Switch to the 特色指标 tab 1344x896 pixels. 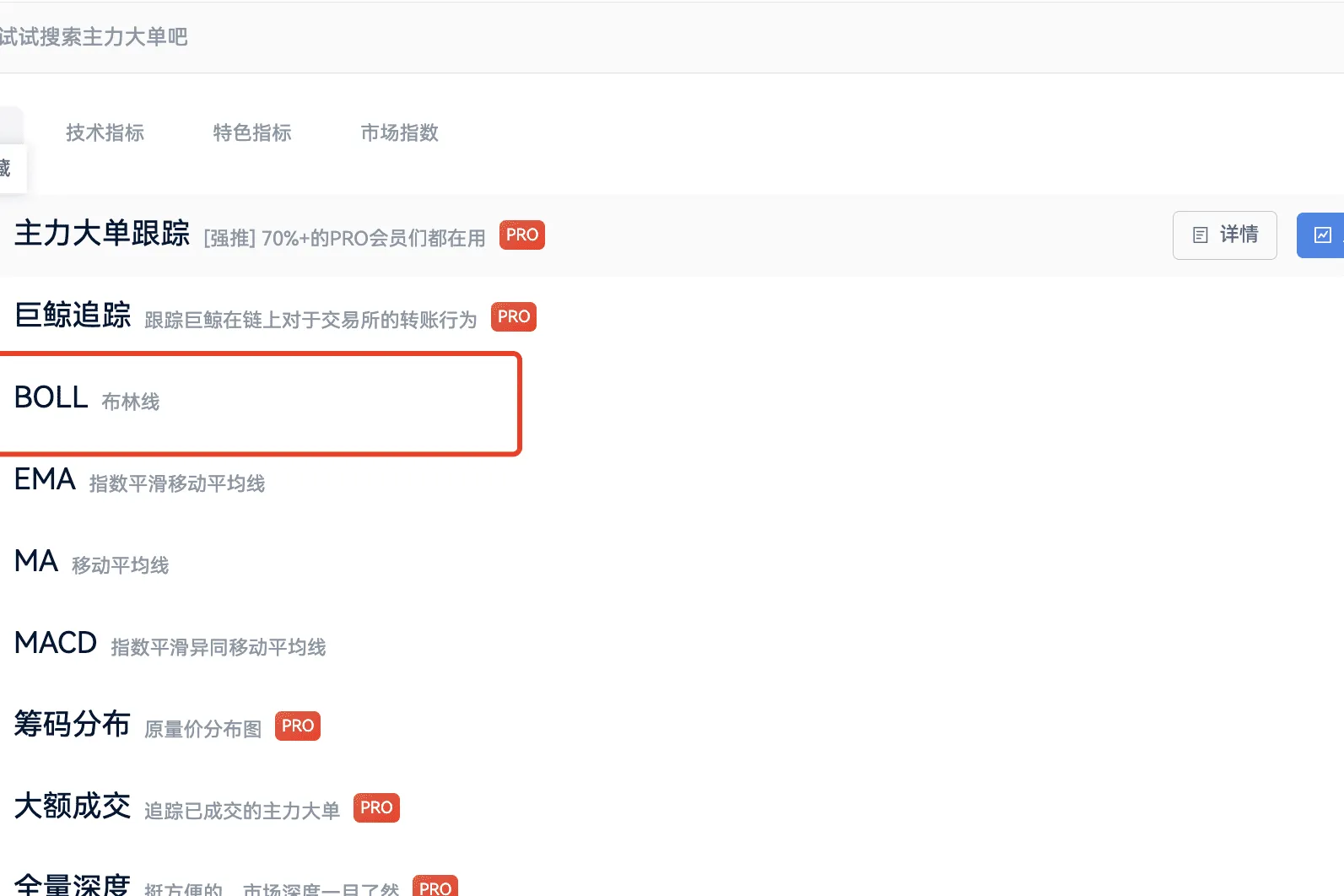pos(252,132)
